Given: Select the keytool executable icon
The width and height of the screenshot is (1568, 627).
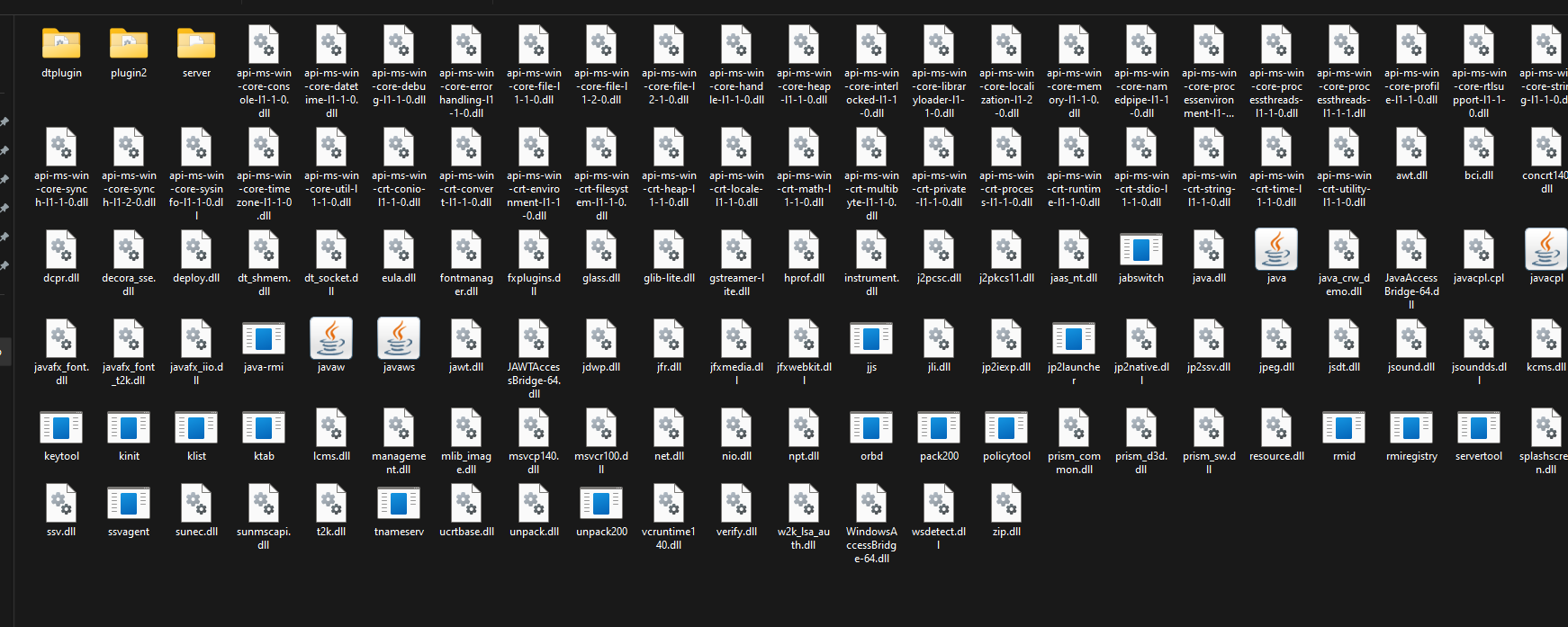Looking at the screenshot, I should [x=61, y=427].
